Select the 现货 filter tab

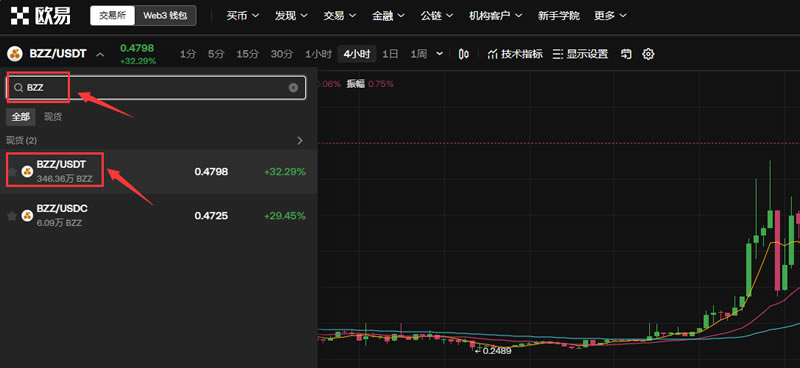53,117
